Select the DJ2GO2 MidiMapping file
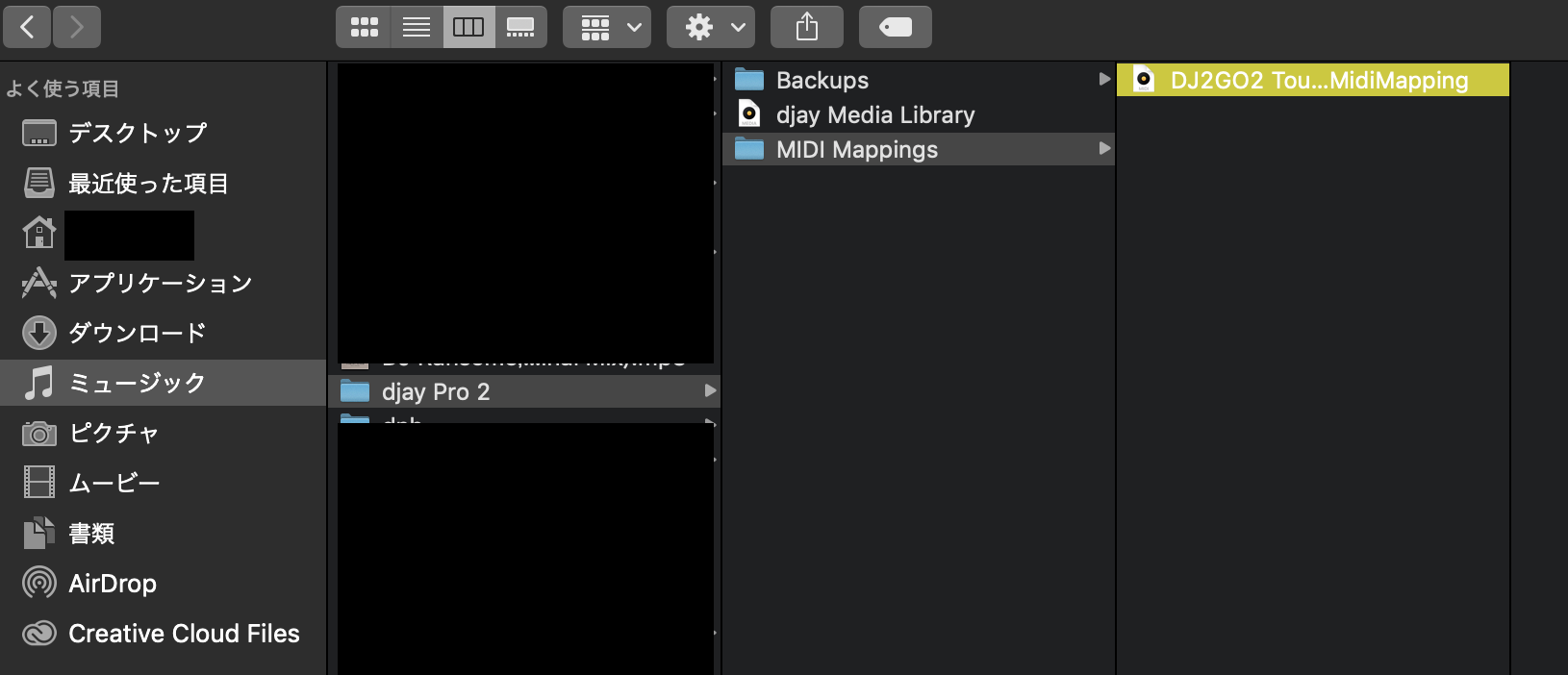Screen dimensions: 1568x675 (x=1318, y=80)
